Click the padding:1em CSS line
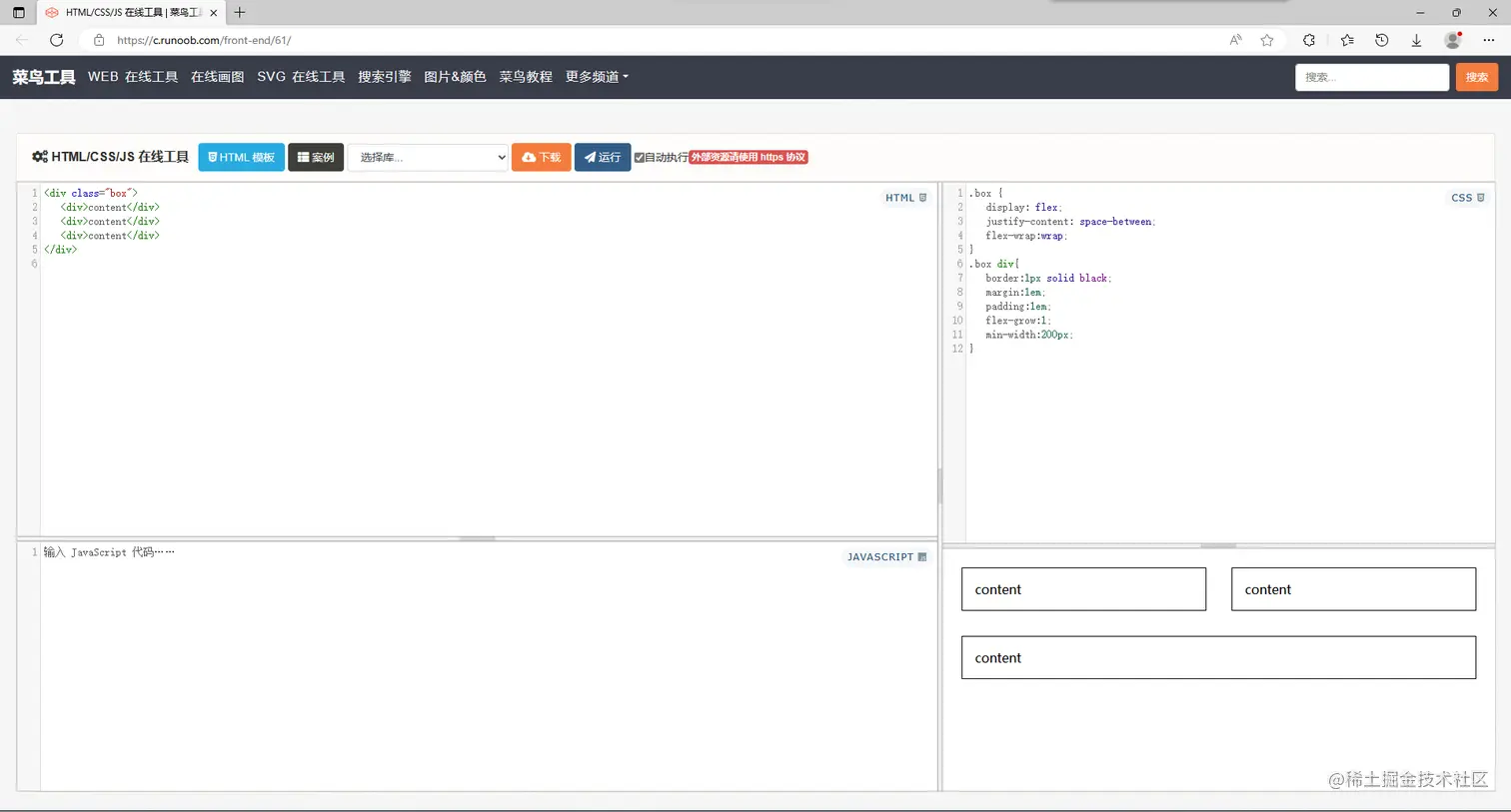1511x812 pixels. click(x=1018, y=307)
